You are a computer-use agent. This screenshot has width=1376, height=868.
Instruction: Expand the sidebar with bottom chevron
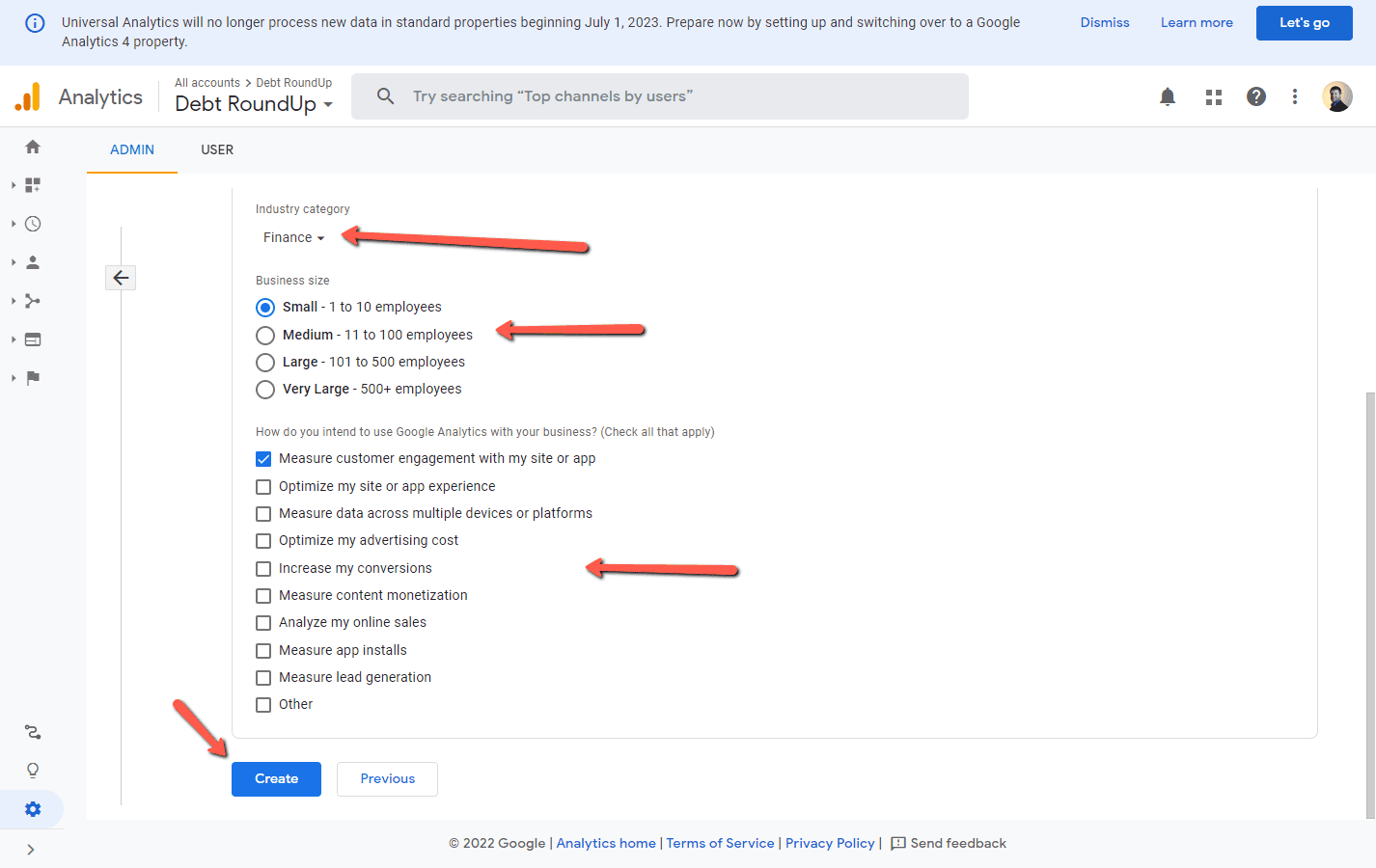pos(31,850)
